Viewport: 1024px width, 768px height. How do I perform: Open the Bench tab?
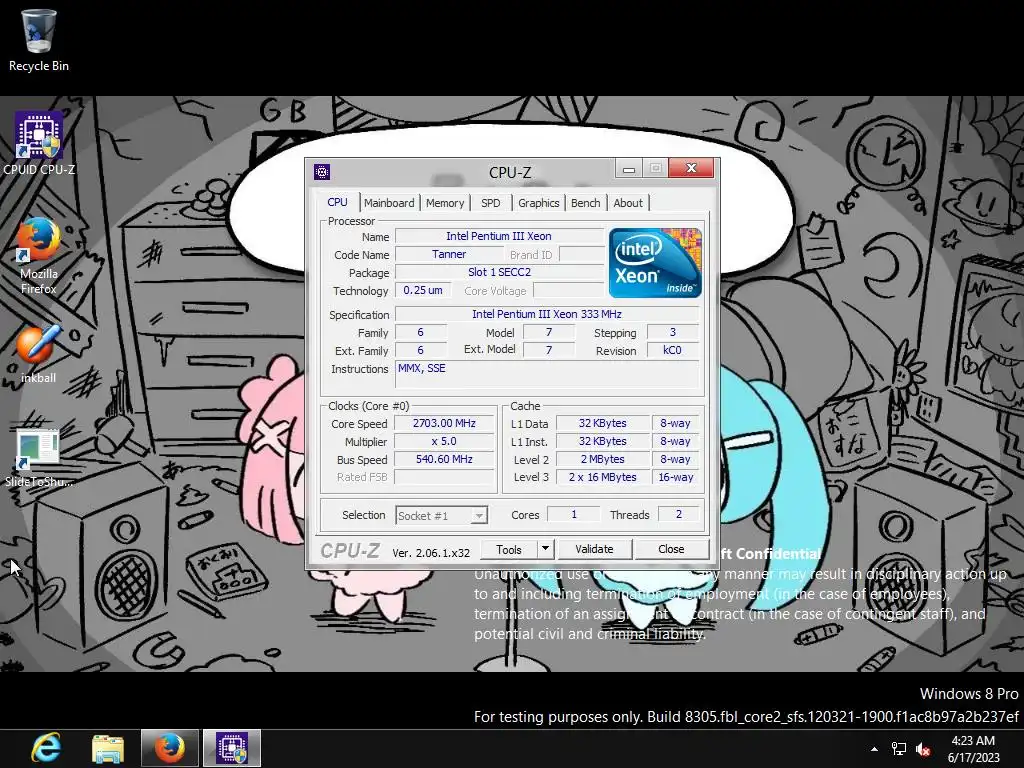point(585,203)
